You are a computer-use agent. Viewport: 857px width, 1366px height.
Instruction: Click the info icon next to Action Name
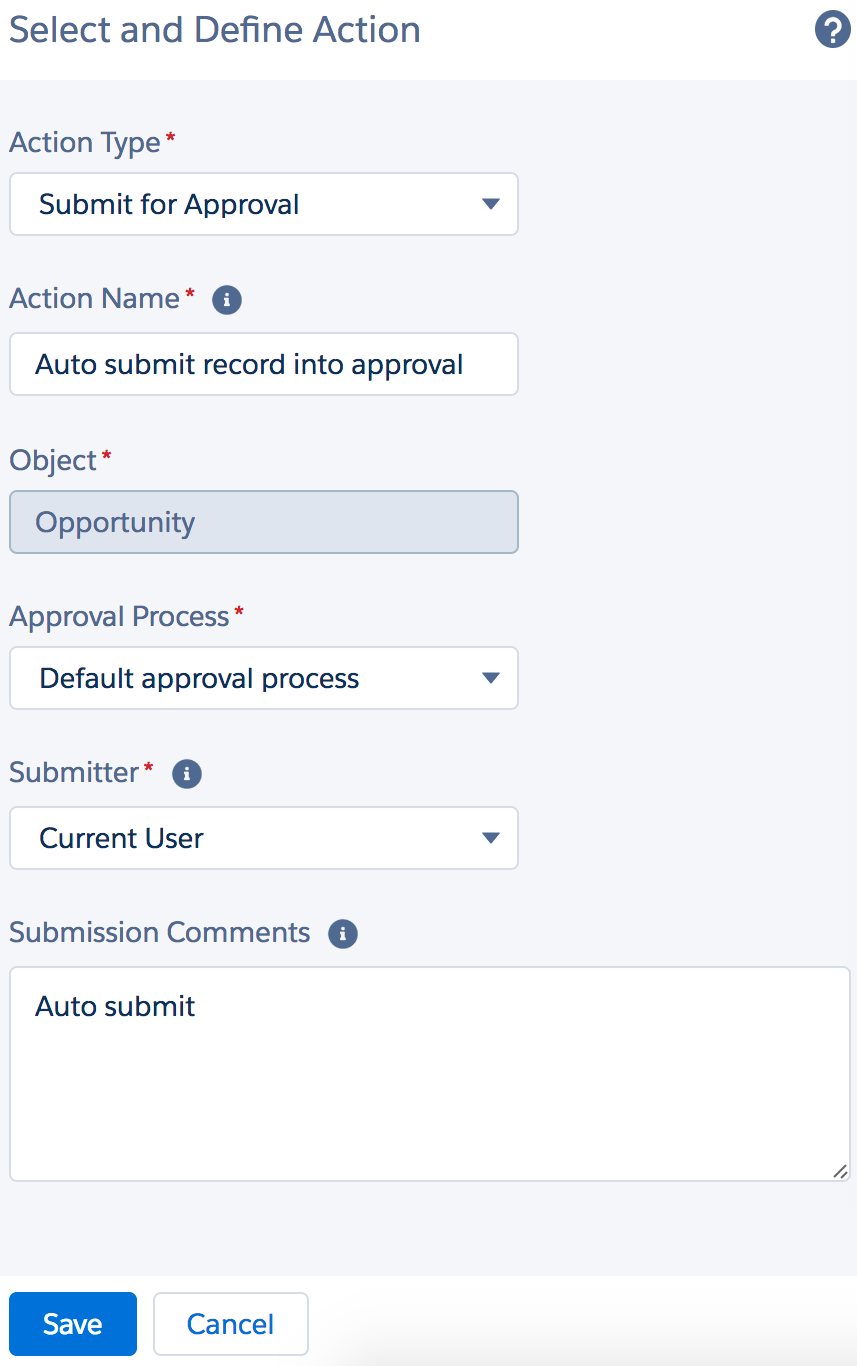227,299
